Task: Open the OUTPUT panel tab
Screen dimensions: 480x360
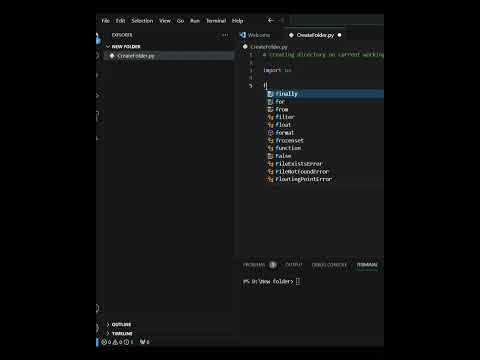Action: (294, 265)
